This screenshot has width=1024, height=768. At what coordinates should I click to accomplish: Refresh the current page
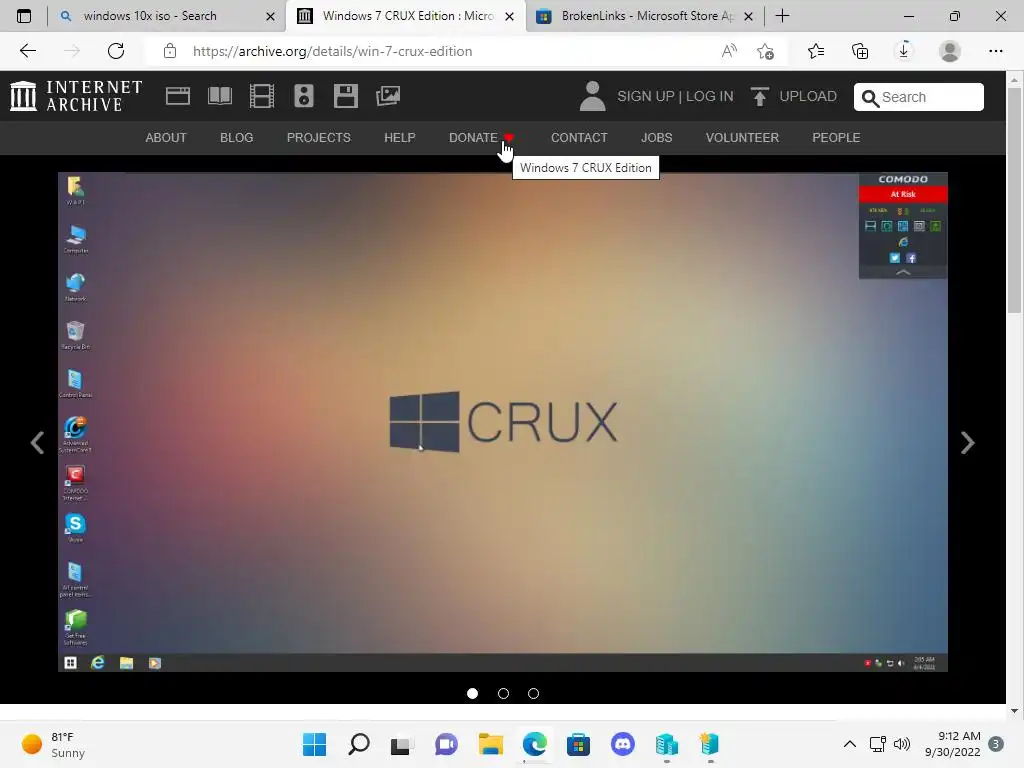[x=116, y=51]
